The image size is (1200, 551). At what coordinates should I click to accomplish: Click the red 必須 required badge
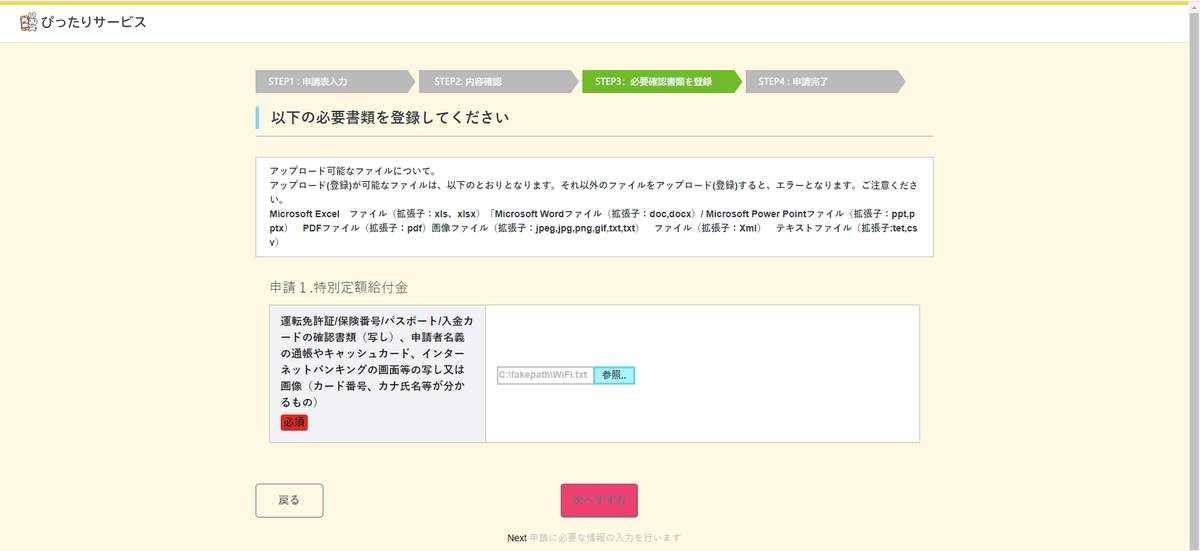tap(294, 423)
